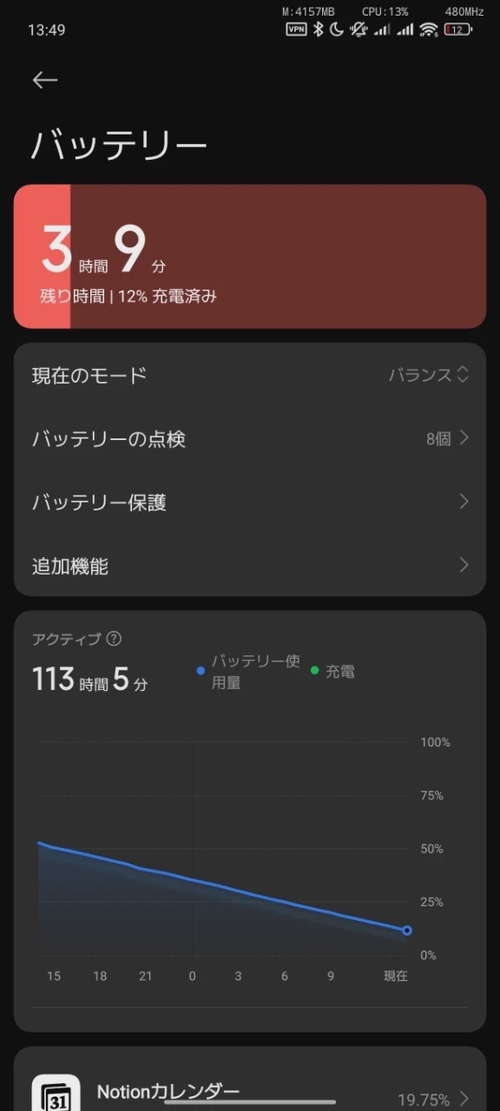Tap the バッテリー使用量 legend dot
Screen dimensions: 500x1111
[x=200, y=670]
